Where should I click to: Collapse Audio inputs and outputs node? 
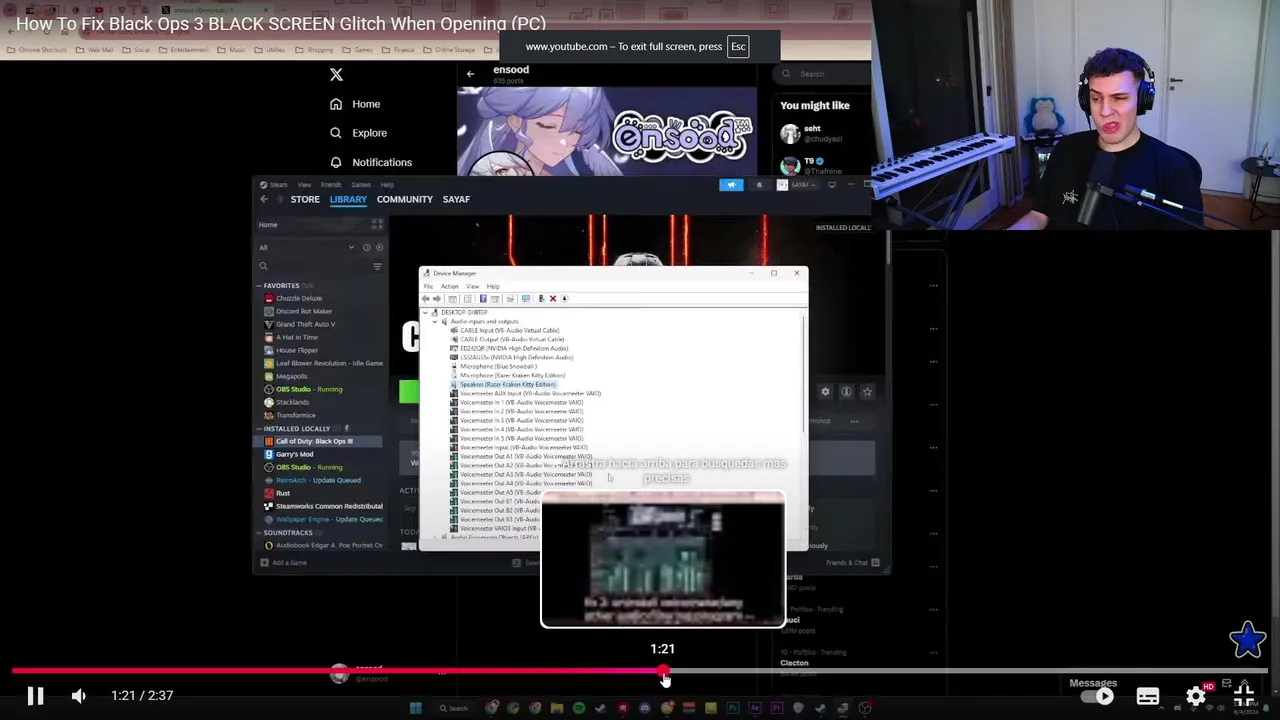[x=436, y=321]
